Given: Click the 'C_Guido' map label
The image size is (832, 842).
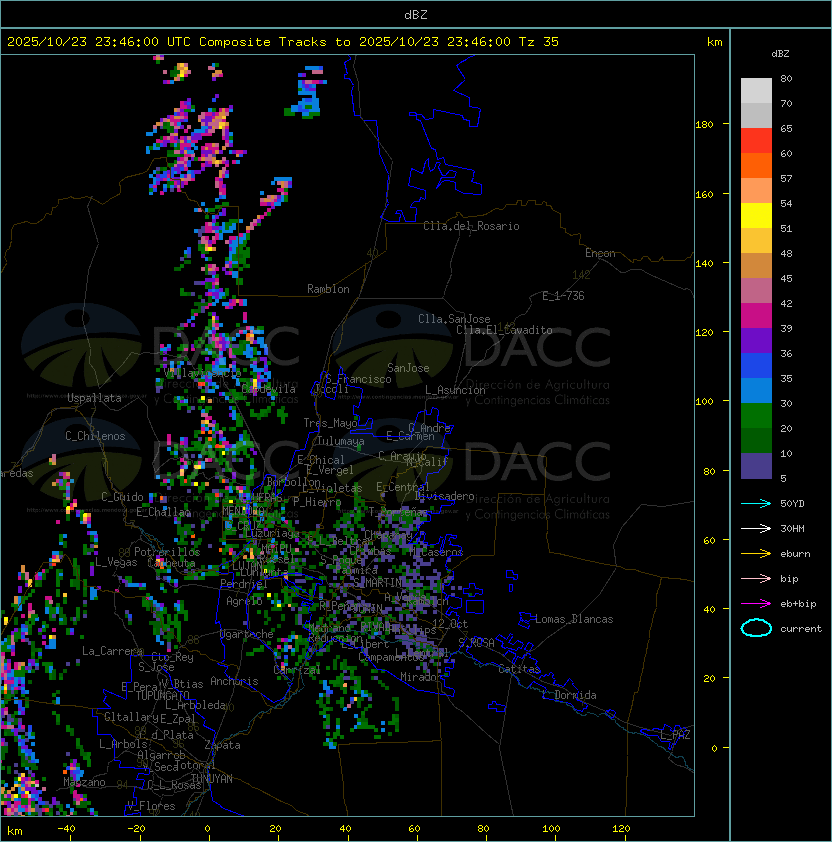Looking at the screenshot, I should 122,497.
